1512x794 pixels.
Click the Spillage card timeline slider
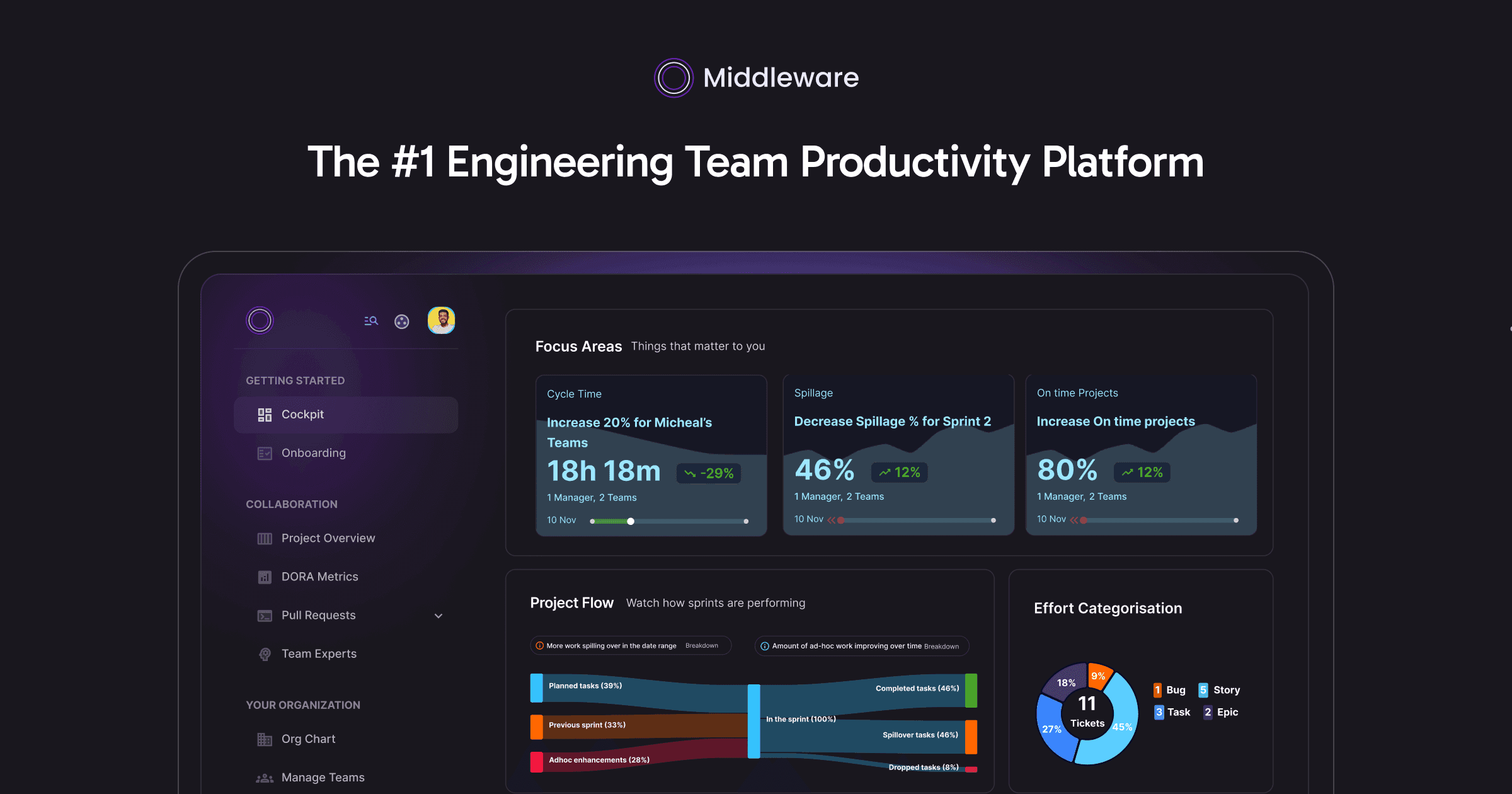tap(917, 521)
